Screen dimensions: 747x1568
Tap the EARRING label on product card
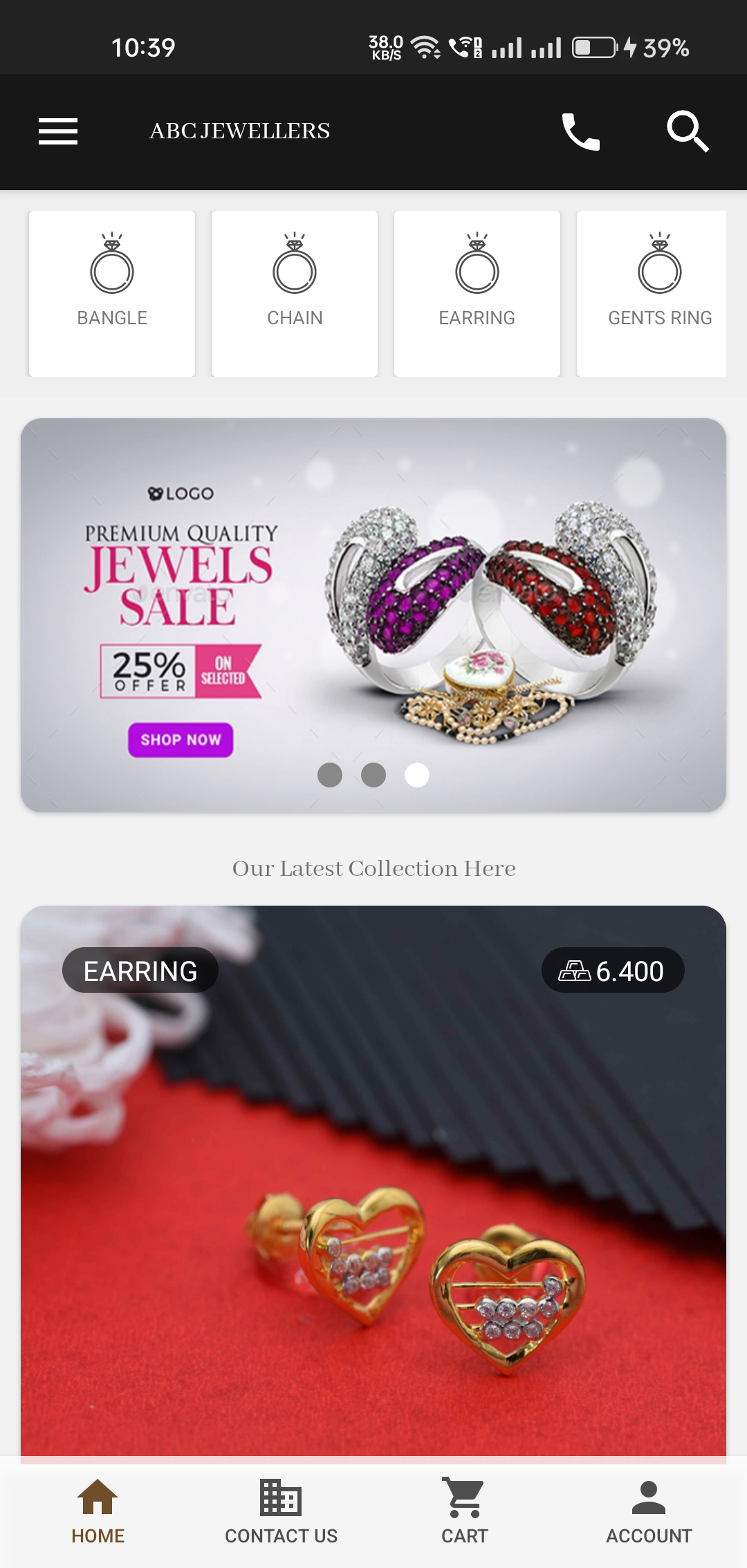click(x=140, y=971)
